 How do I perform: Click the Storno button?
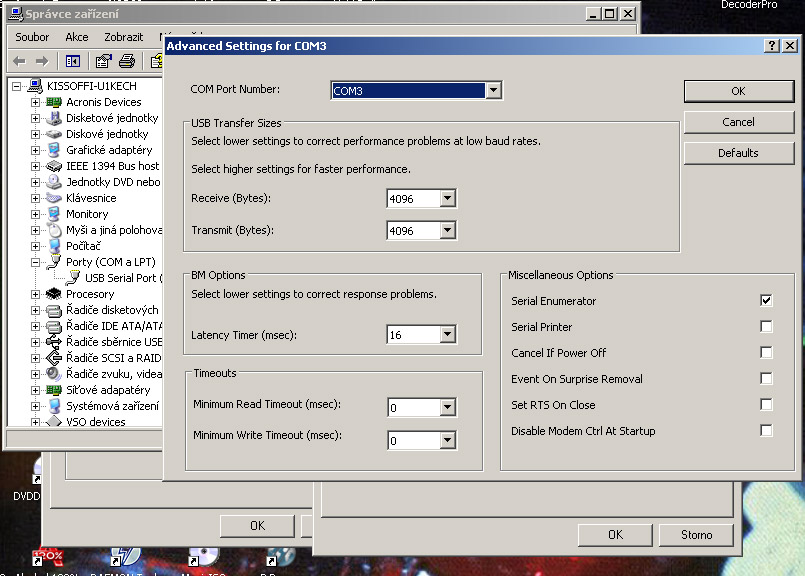point(696,535)
